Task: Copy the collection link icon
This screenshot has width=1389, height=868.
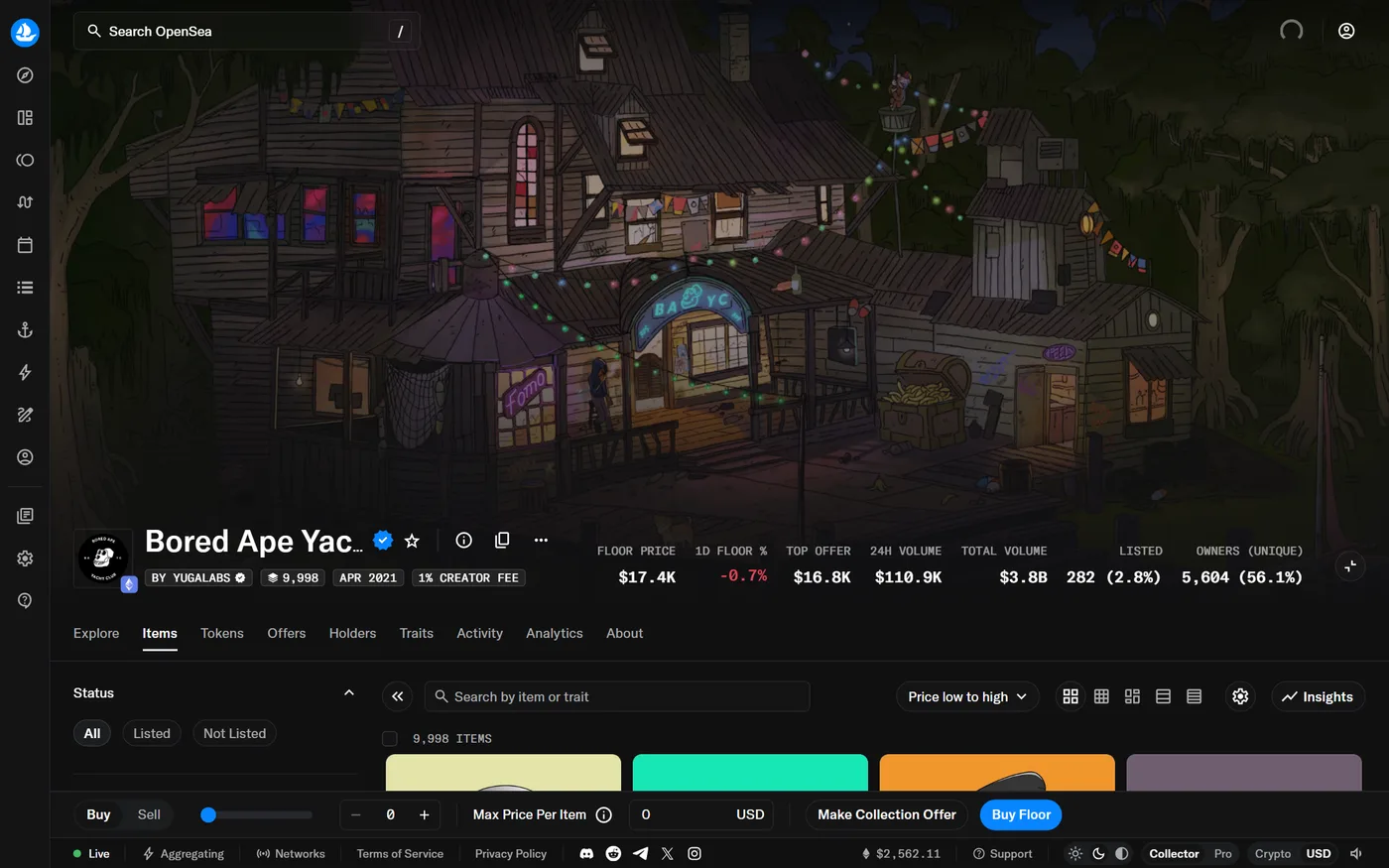Action: click(x=502, y=540)
